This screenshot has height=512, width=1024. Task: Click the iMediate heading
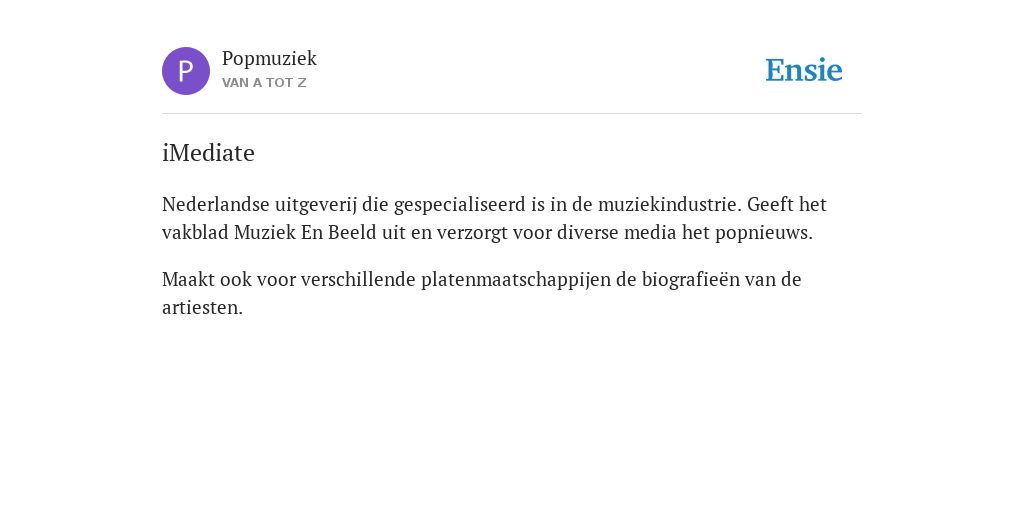point(208,153)
